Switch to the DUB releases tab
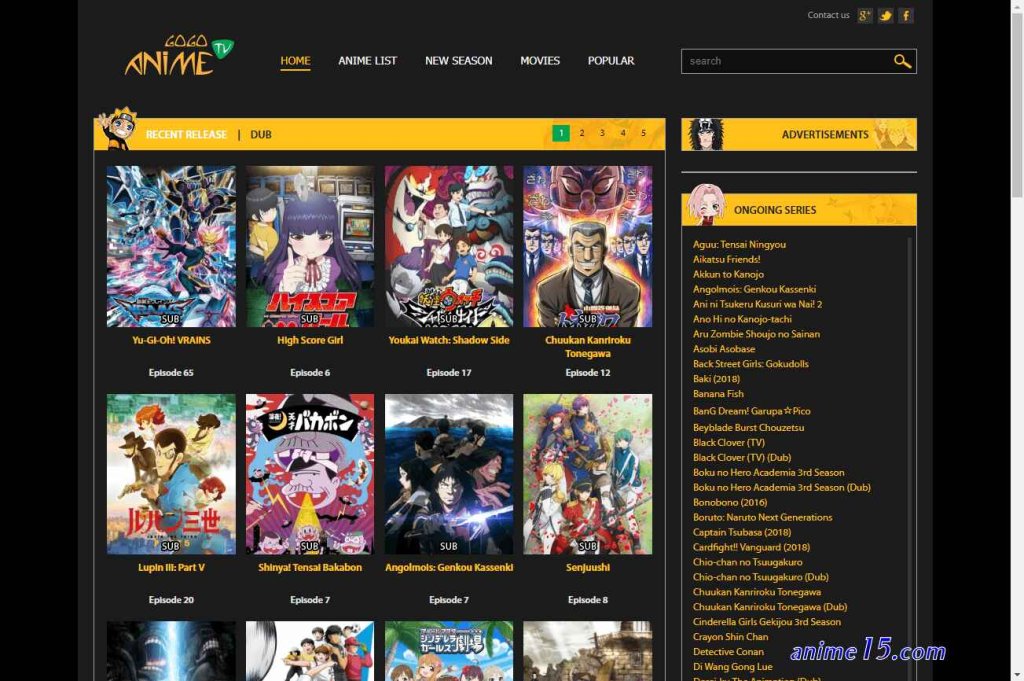The image size is (1024, 681). click(261, 135)
